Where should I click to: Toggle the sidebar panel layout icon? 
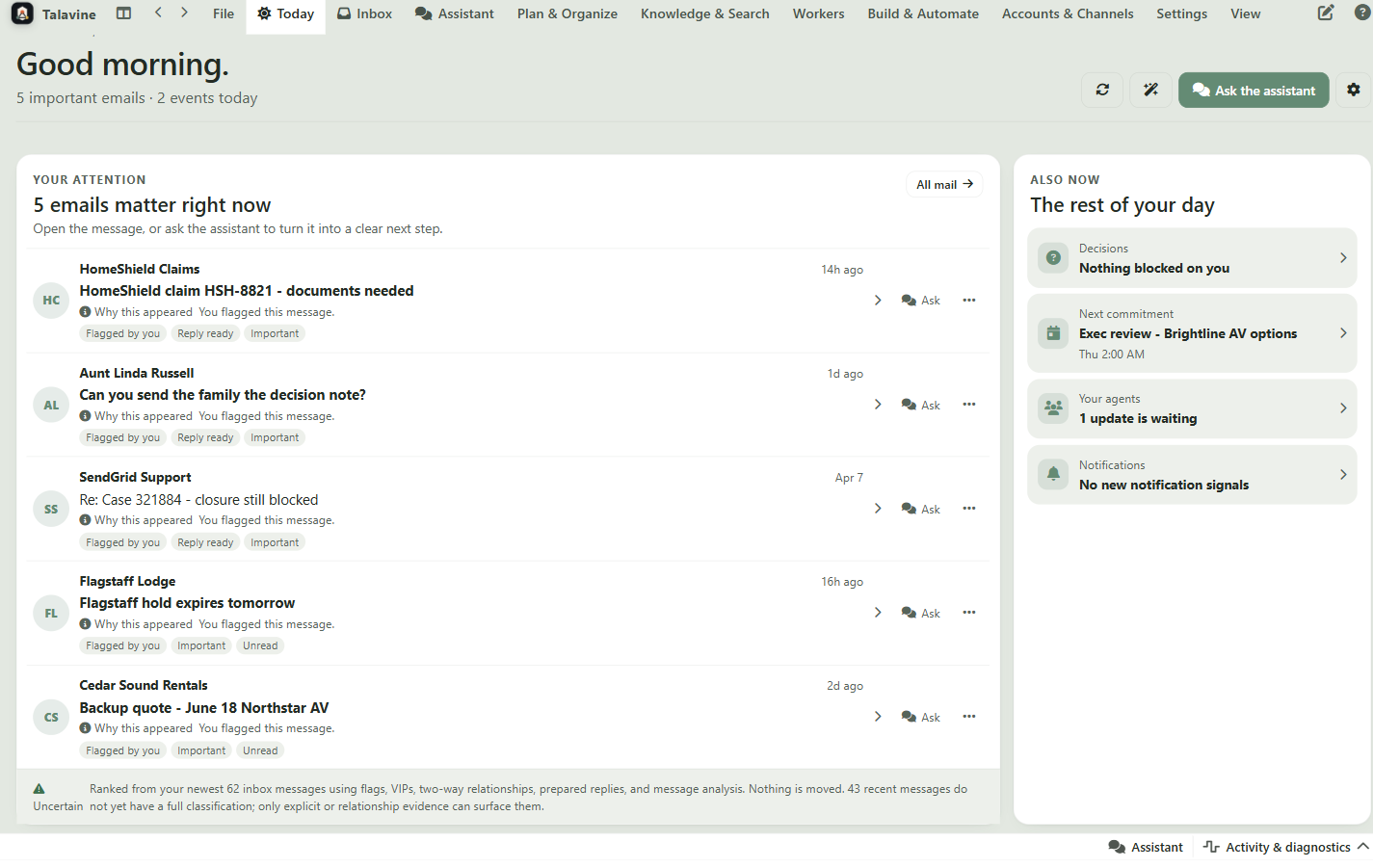(x=123, y=13)
